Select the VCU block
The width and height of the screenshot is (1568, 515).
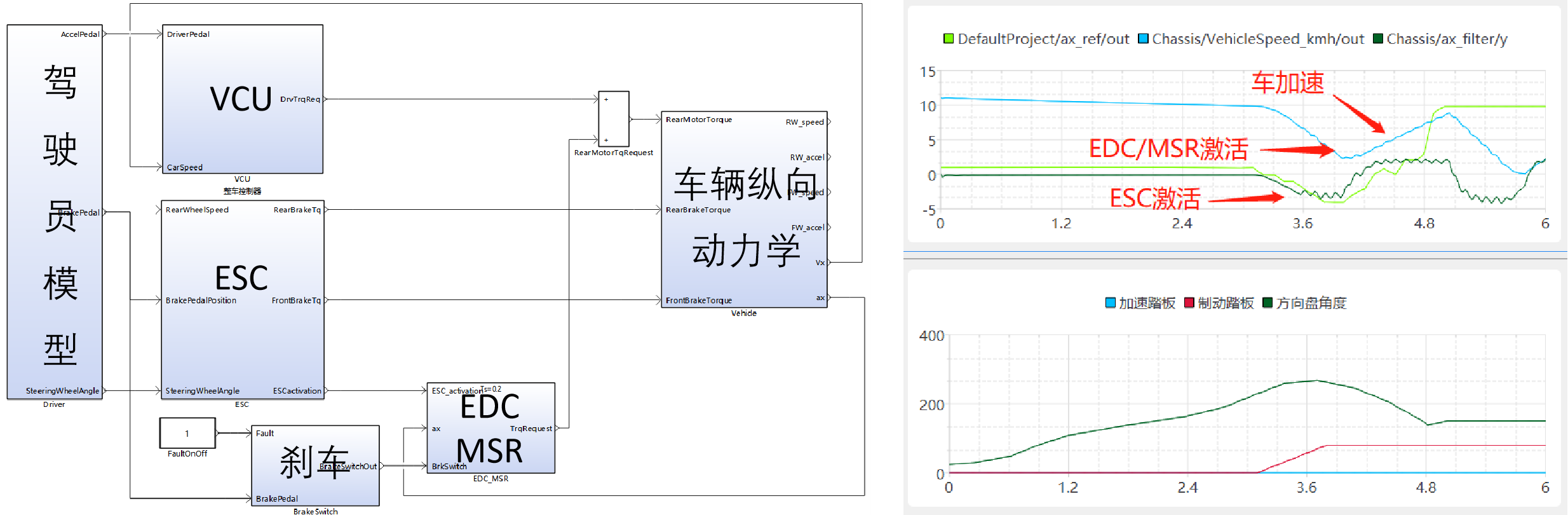[x=242, y=99]
